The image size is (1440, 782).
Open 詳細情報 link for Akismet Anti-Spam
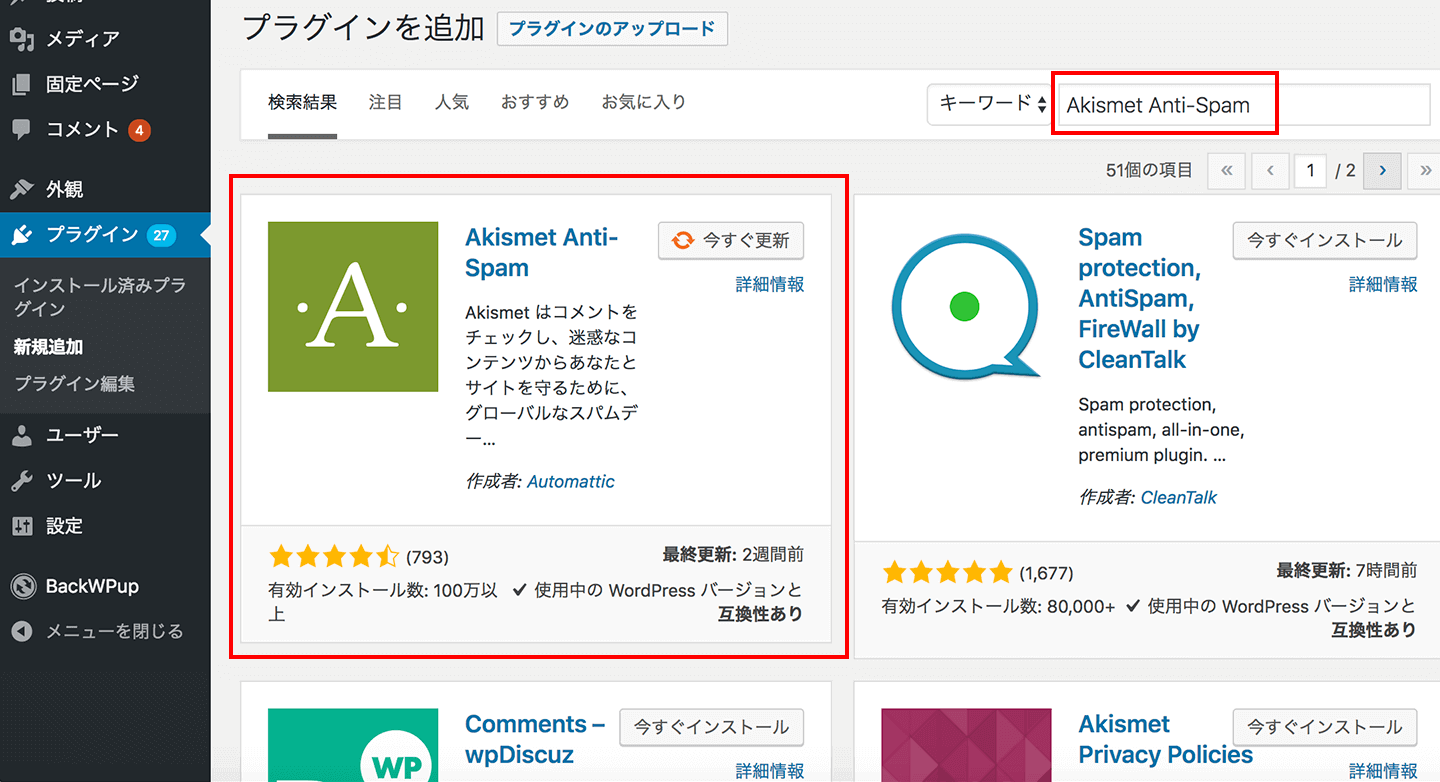point(770,284)
